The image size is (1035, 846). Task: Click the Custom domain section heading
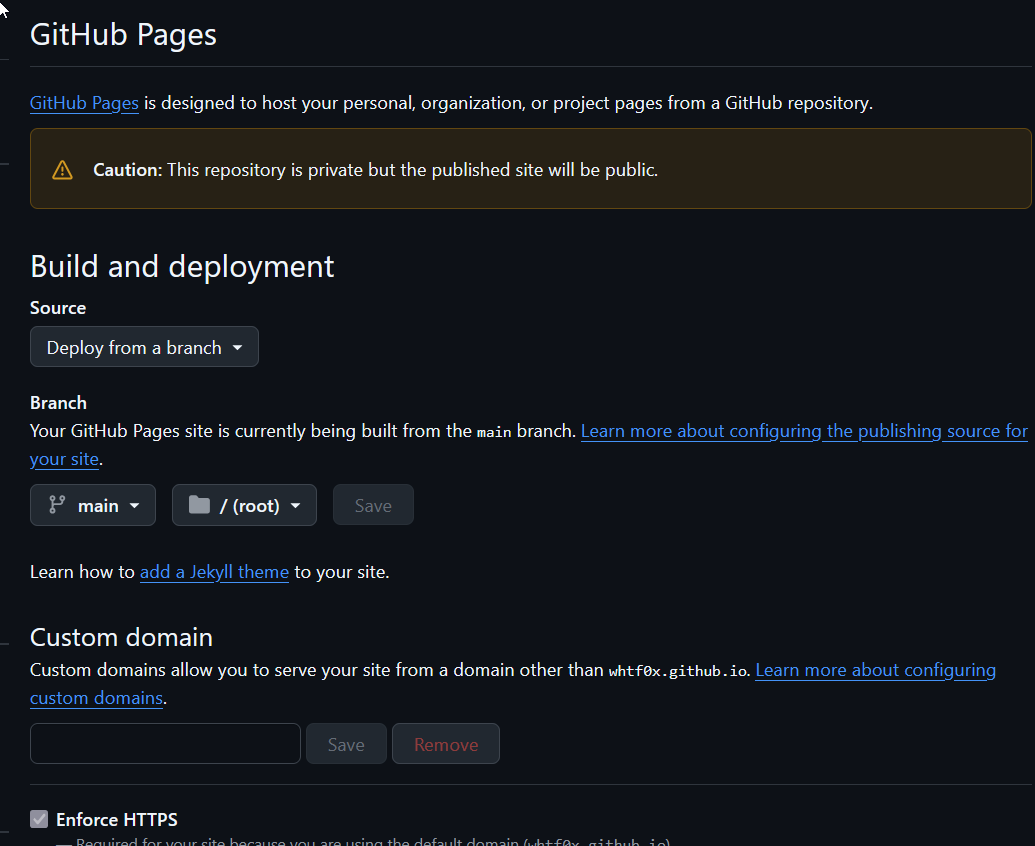pyautogui.click(x=121, y=637)
